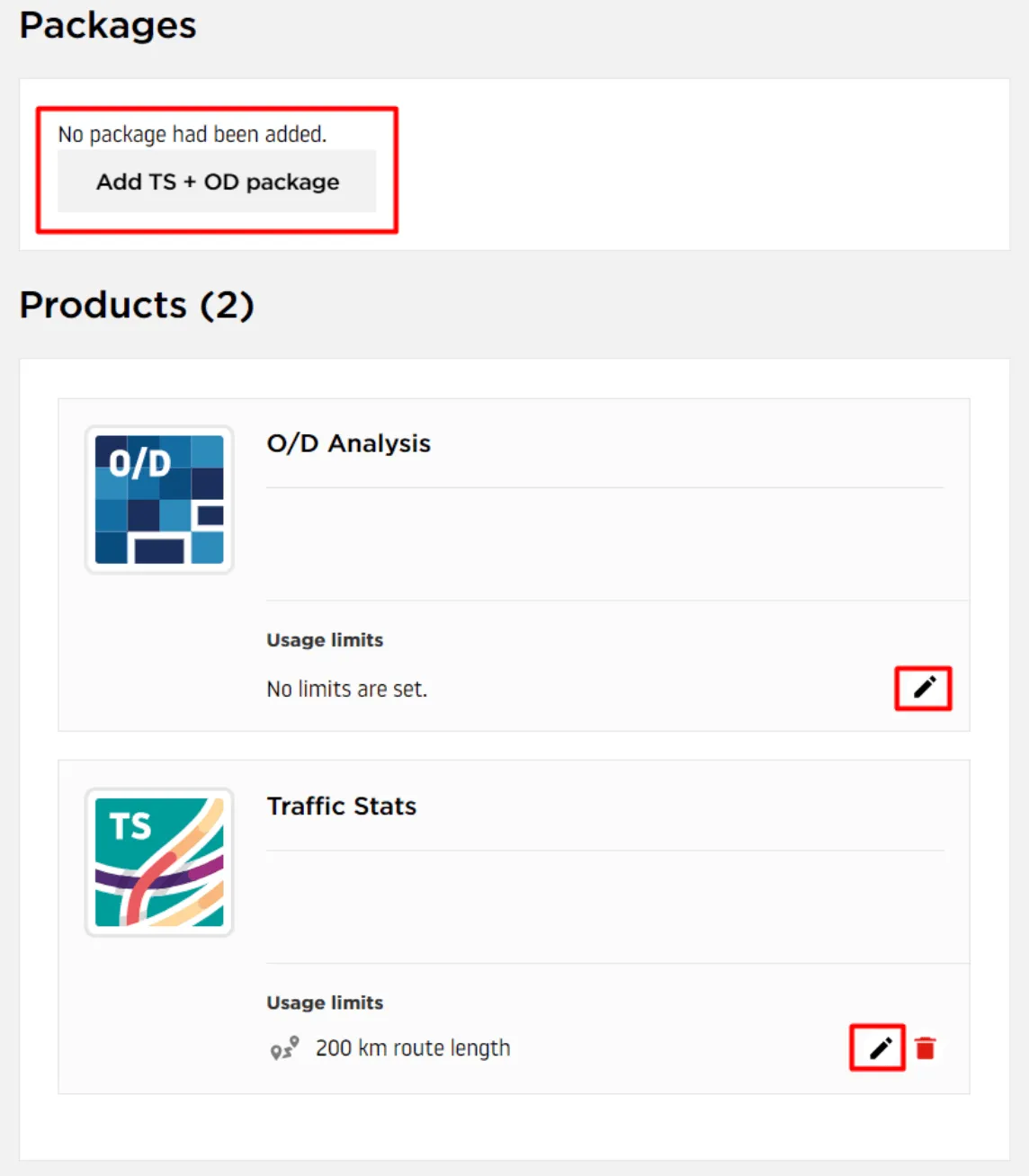
Task: Click the divider under O/D Analysis title
Action: click(605, 488)
